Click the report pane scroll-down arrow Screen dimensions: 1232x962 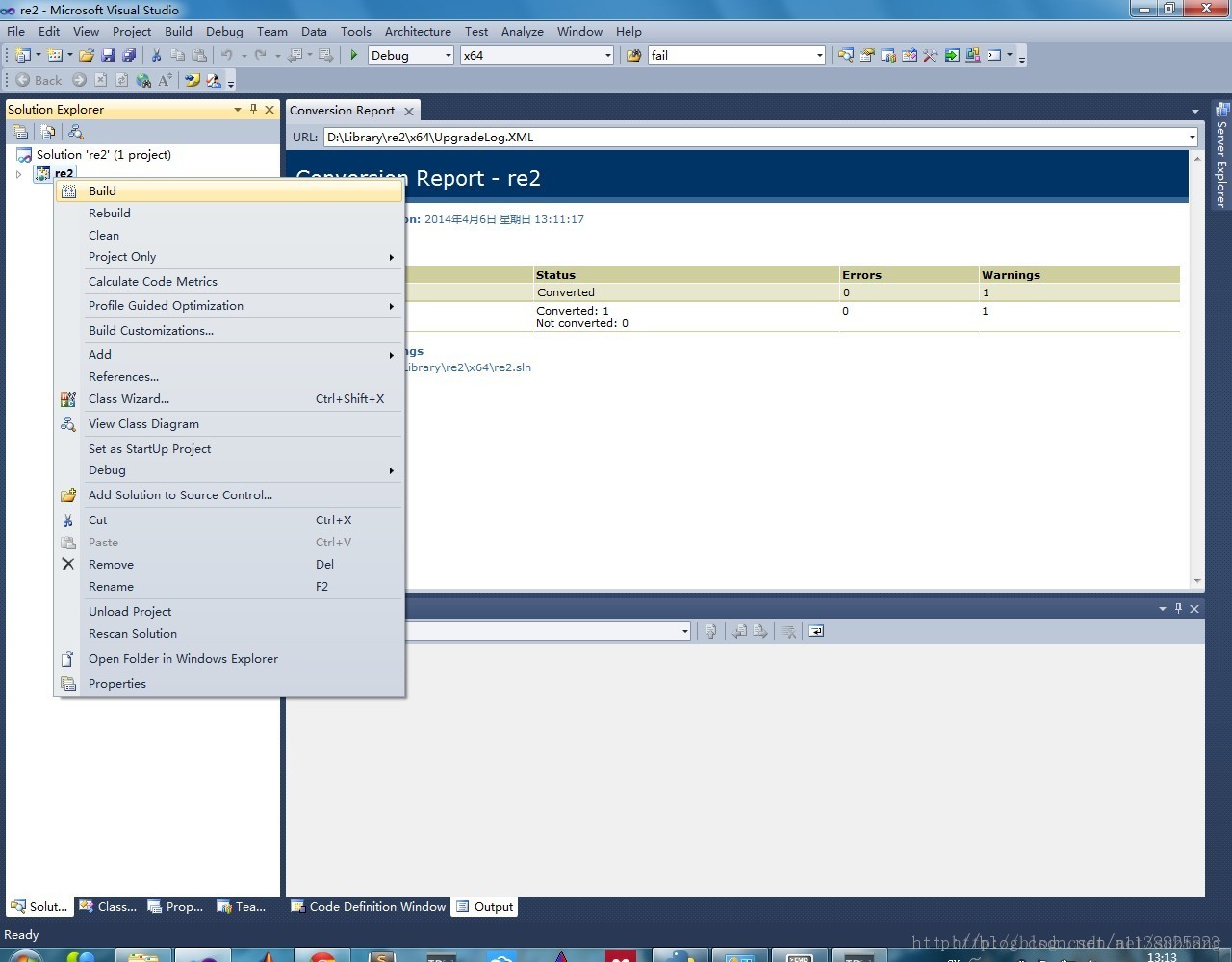(1197, 581)
